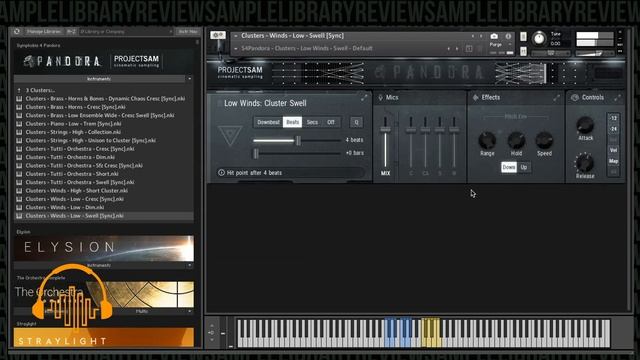Click previous instrument arrow in header
Screen dimensions: 640x360
point(473,36)
